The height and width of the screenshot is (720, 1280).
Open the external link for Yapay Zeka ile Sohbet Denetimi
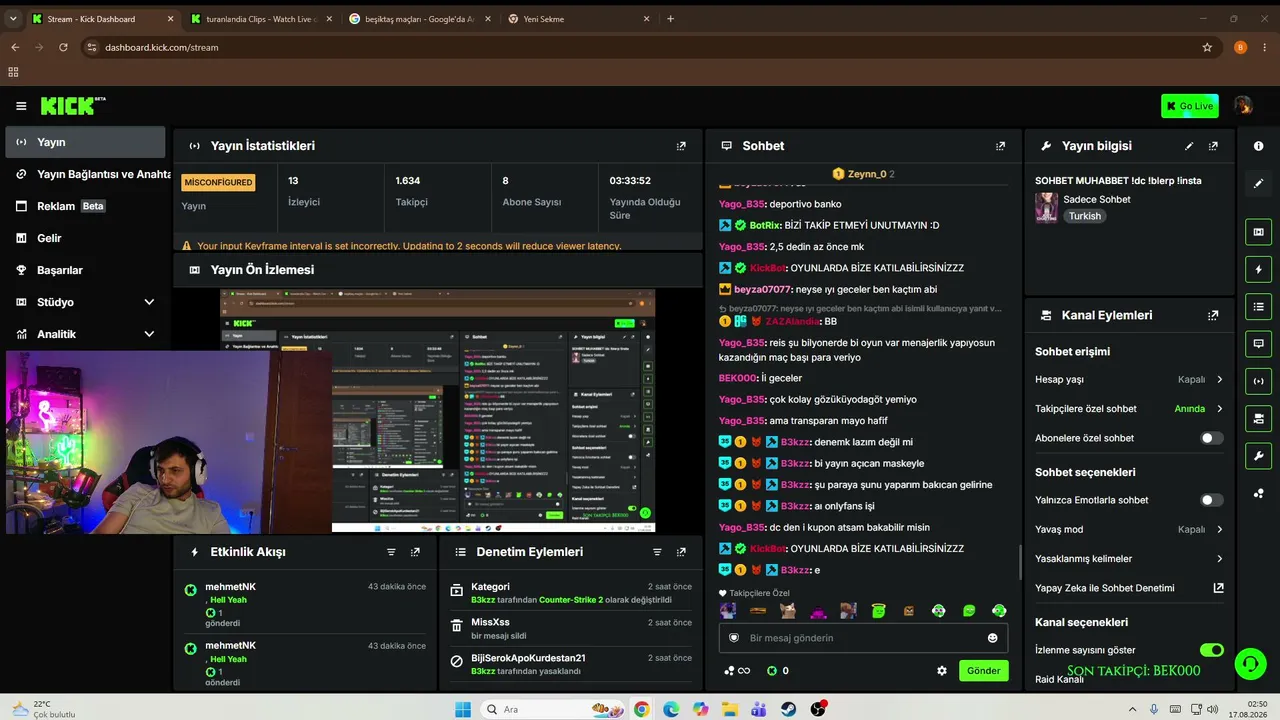[x=1218, y=588]
